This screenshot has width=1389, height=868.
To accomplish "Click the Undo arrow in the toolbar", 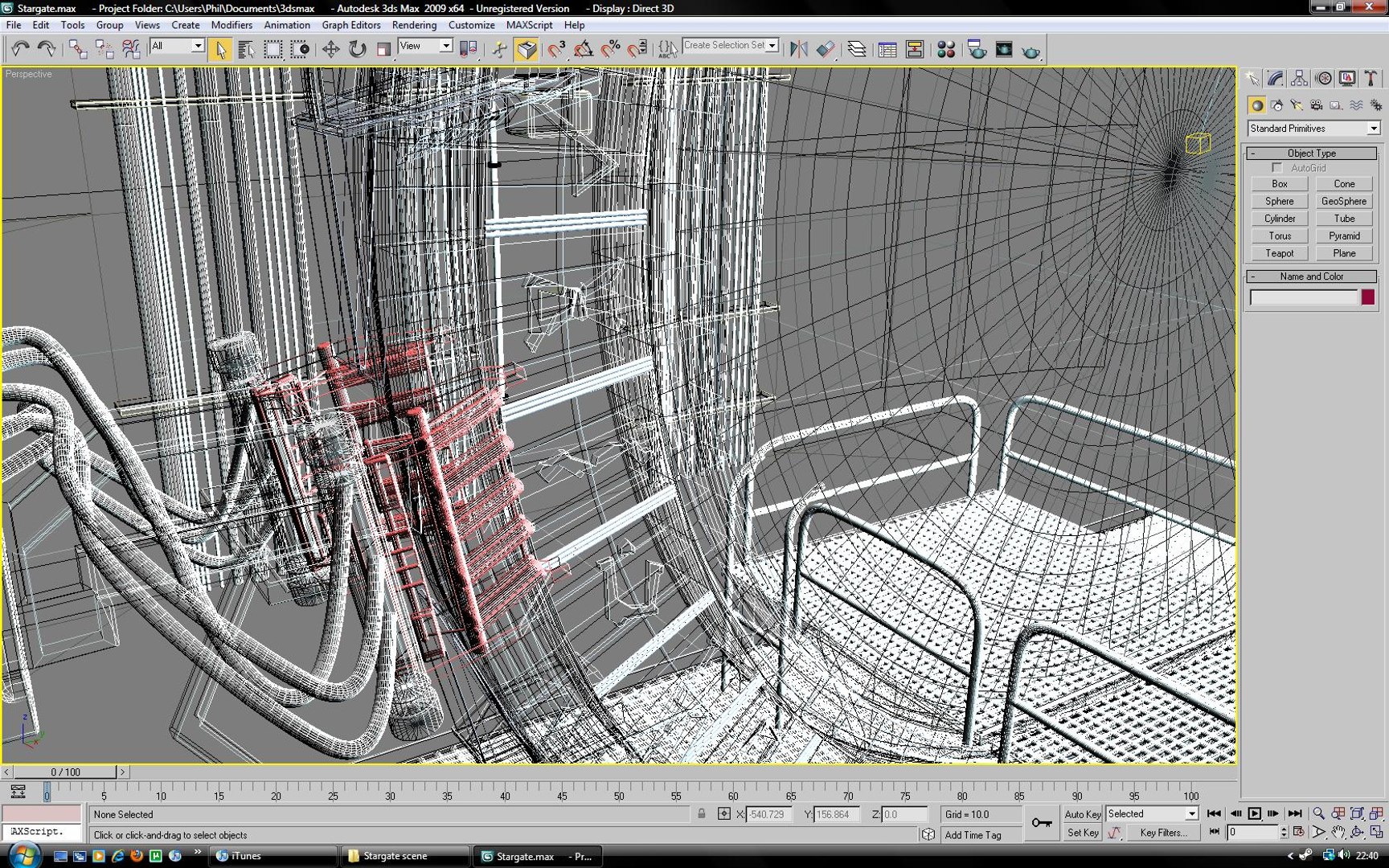I will coord(19,49).
